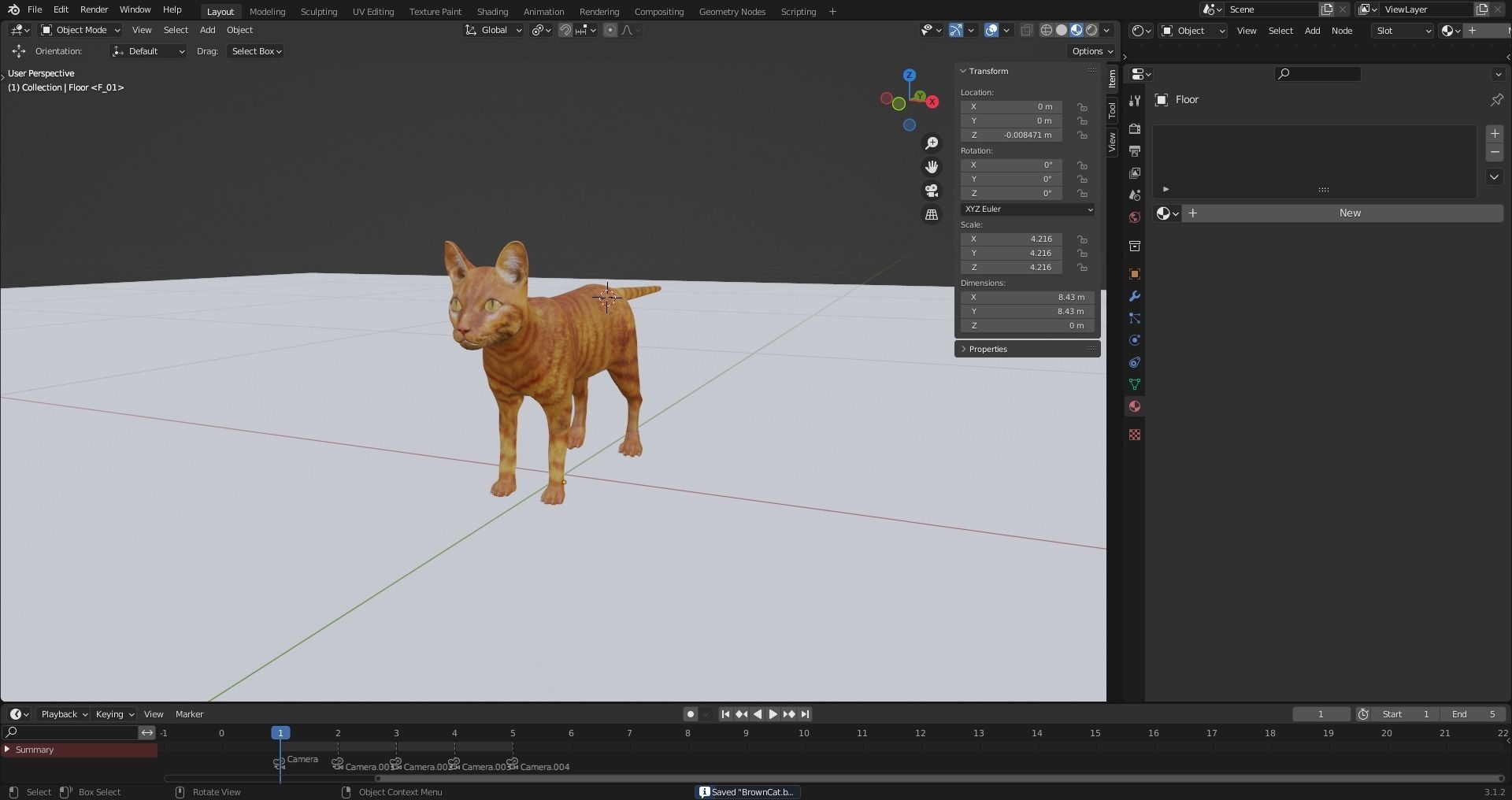Expand the Summary row in timeline
The image size is (1512, 800).
tap(7, 750)
